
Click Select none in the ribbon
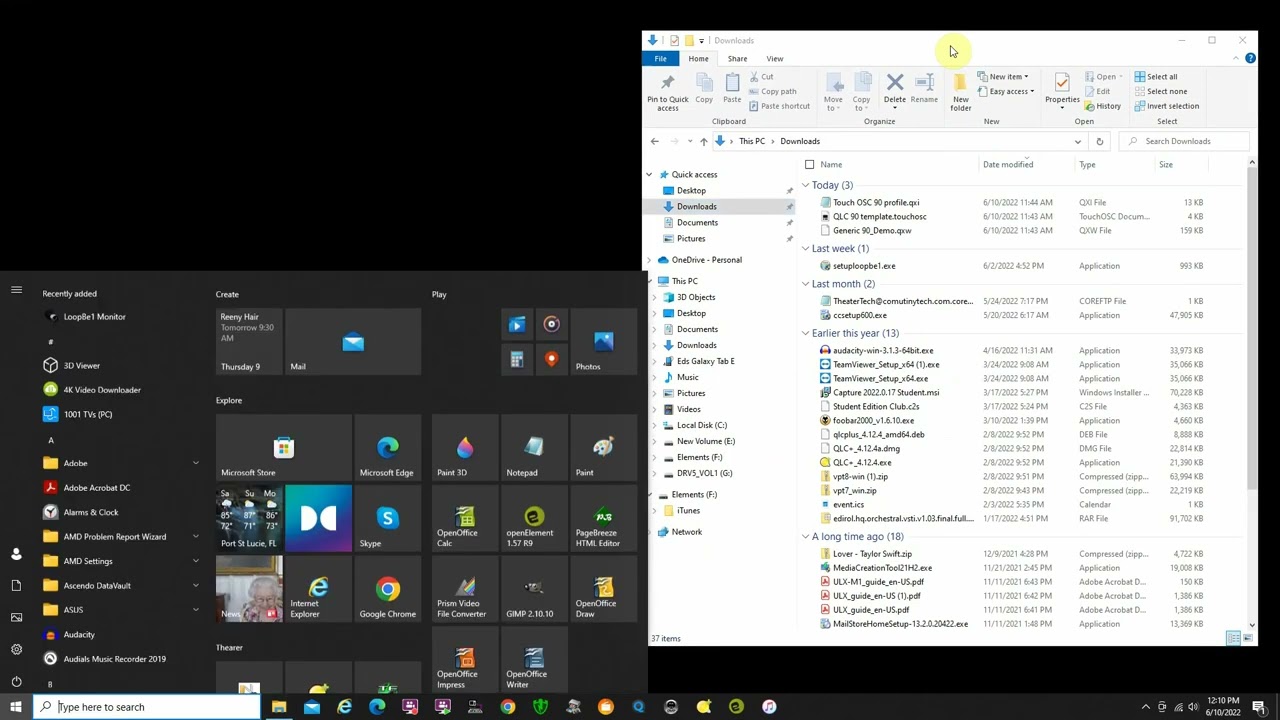1161,91
